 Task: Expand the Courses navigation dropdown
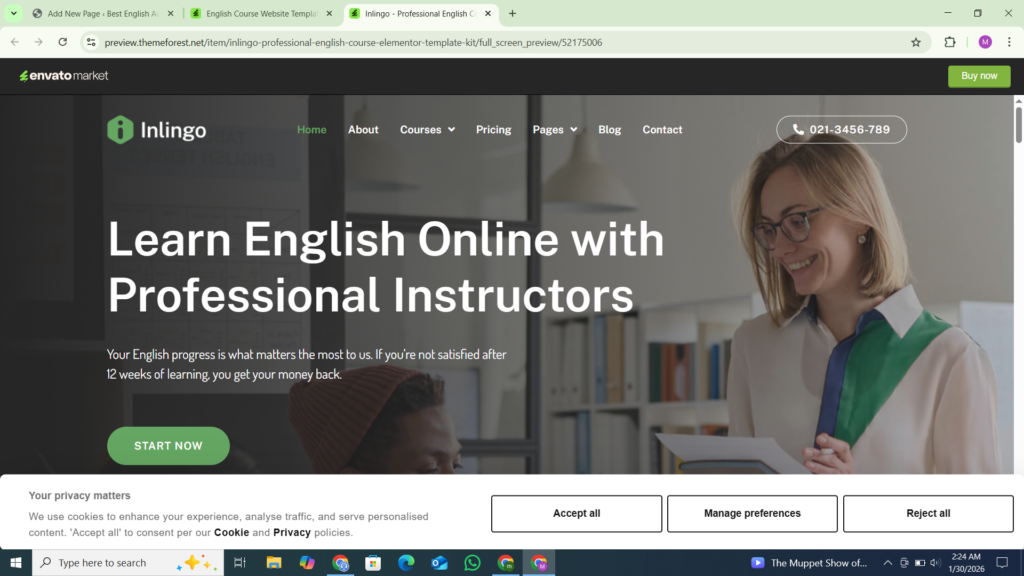pyautogui.click(x=427, y=129)
